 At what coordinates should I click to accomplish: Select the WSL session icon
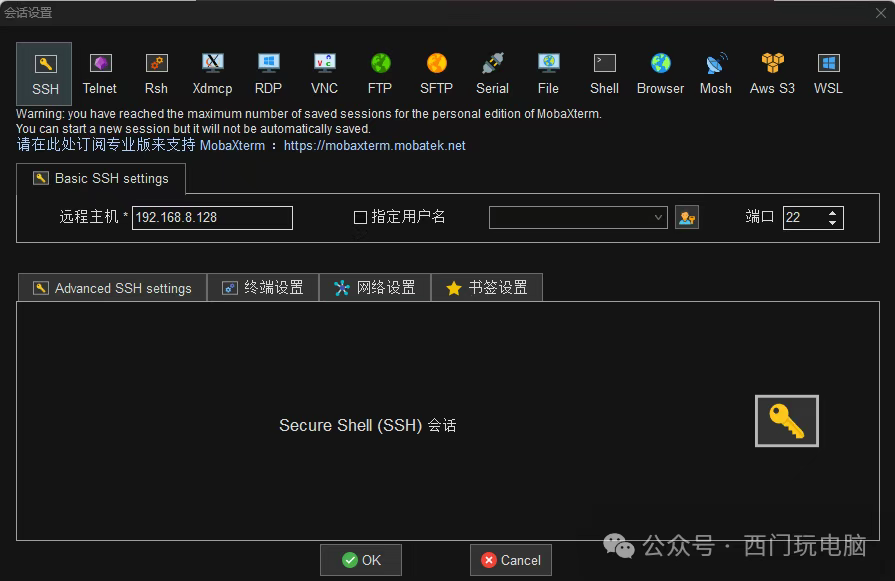(x=828, y=74)
